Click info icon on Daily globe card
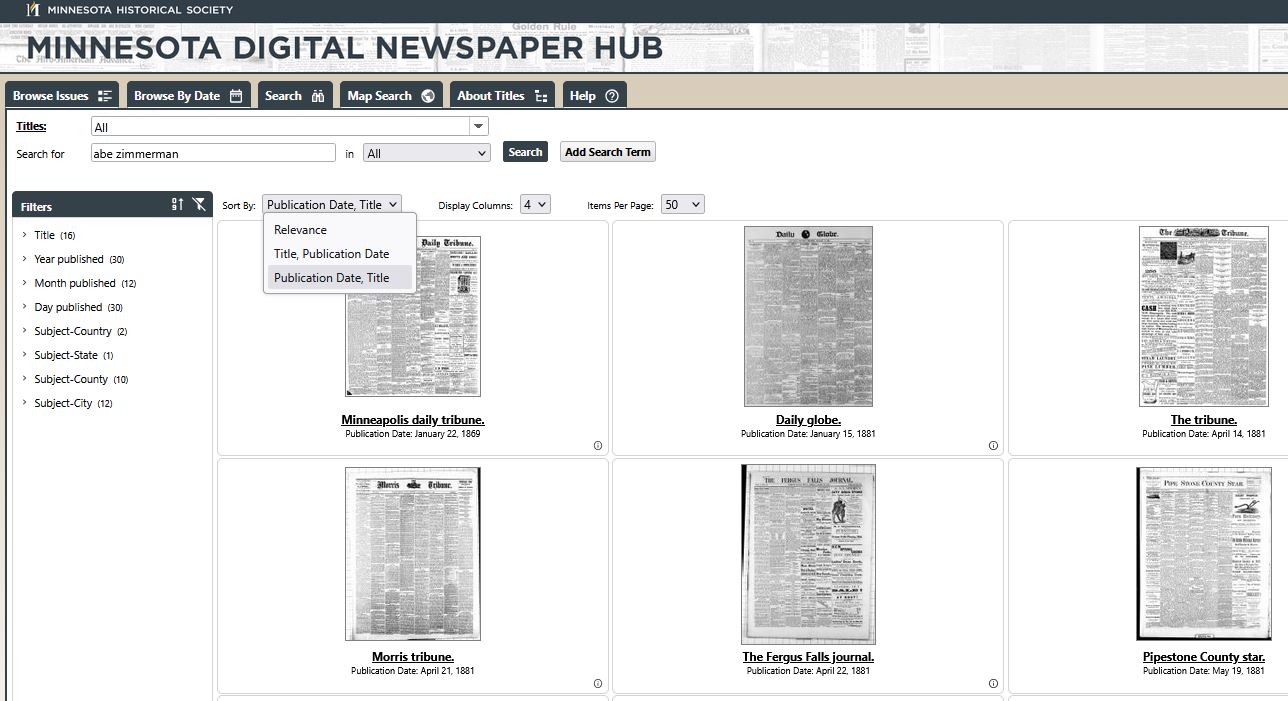 click(993, 446)
